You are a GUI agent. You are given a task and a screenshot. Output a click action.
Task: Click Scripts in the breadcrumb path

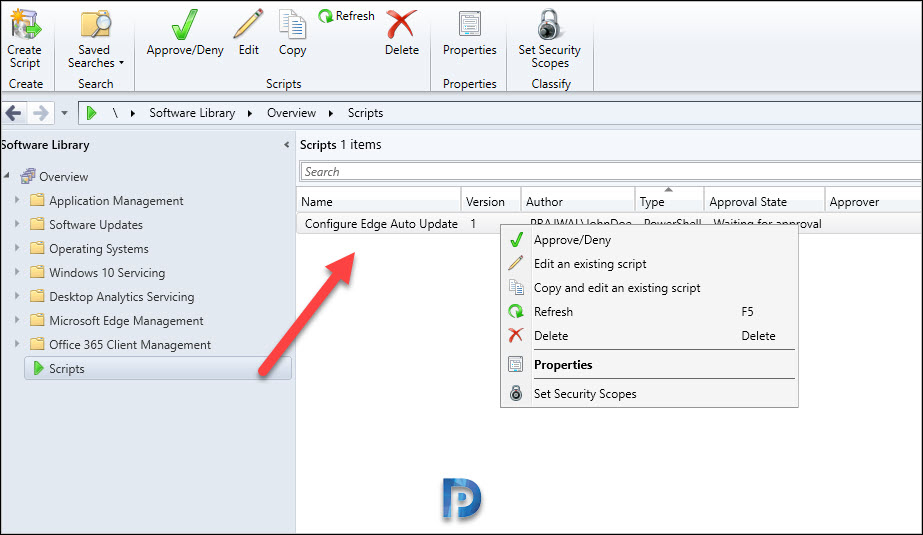365,112
